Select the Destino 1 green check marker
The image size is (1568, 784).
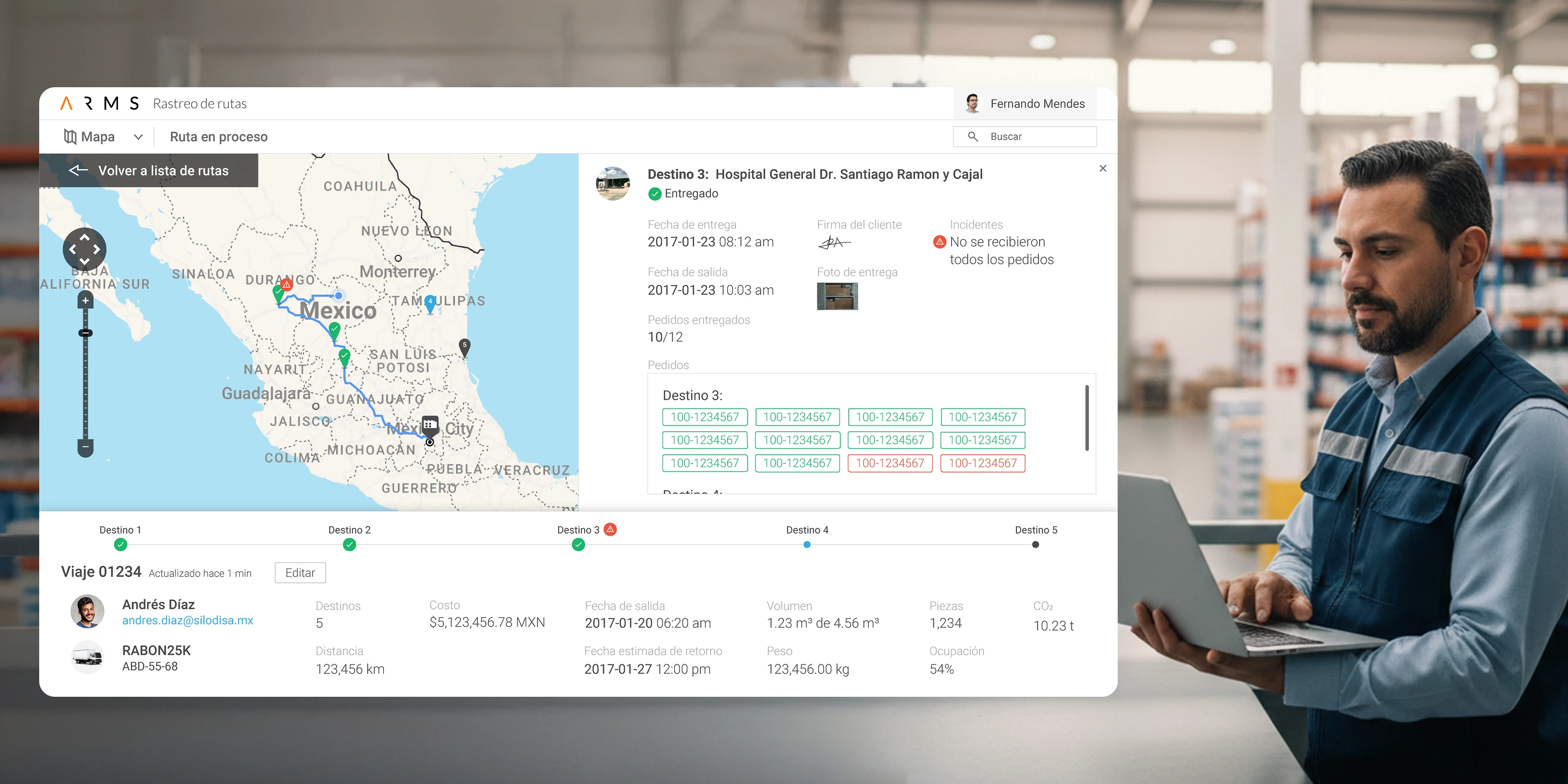click(x=121, y=545)
